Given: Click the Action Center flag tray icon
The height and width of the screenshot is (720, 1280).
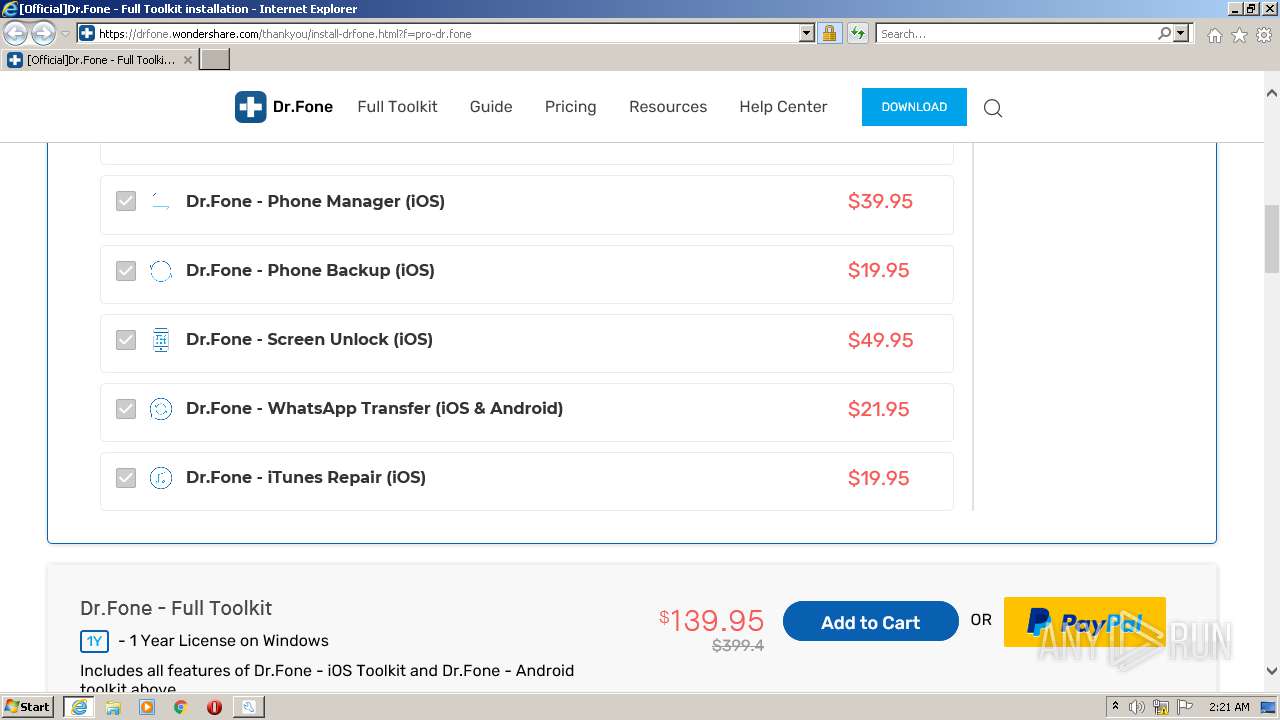Looking at the screenshot, I should point(1185,707).
